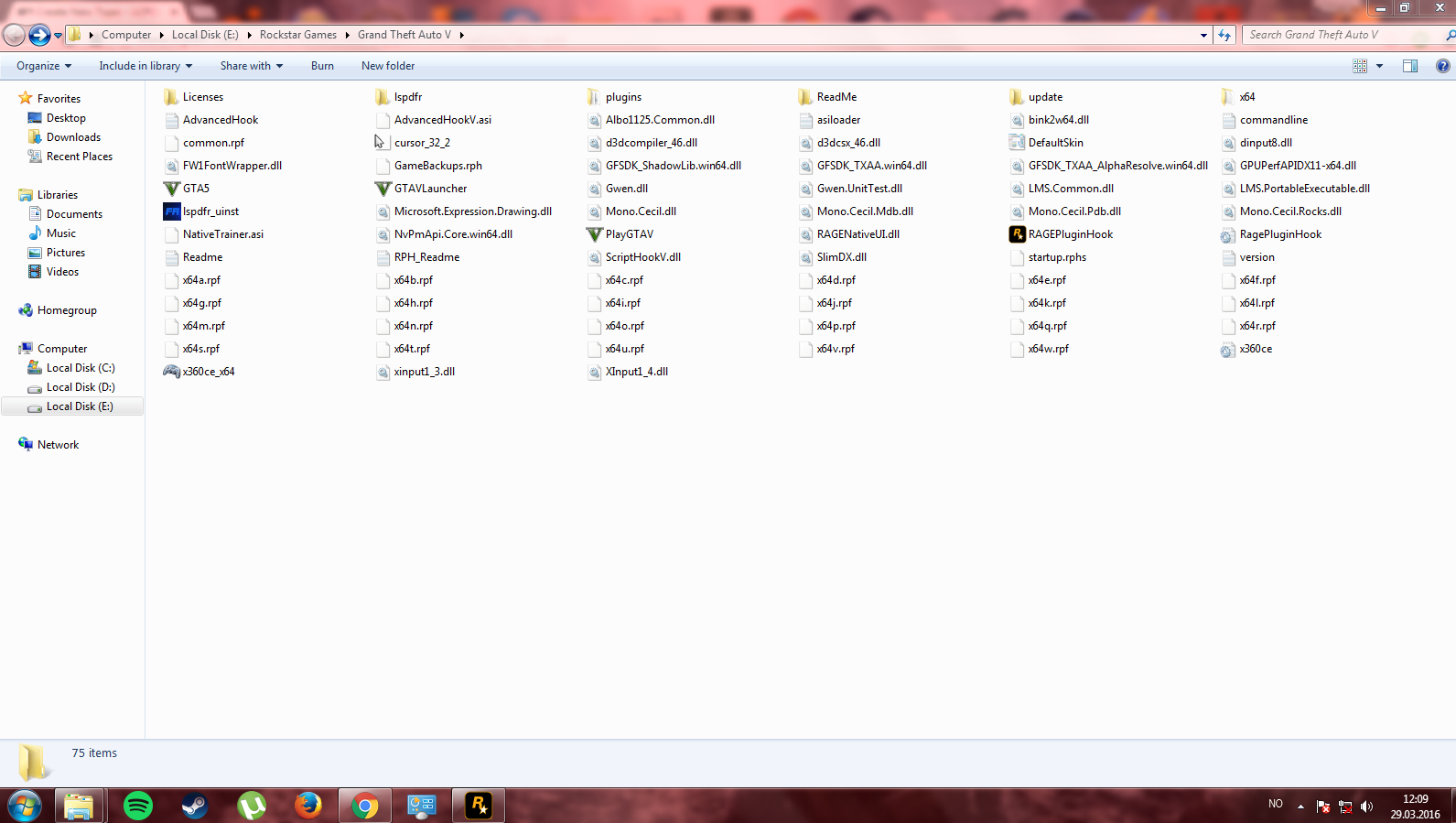Select the lspdfr folder icon
This screenshot has height=823, width=1456.
pos(383,97)
